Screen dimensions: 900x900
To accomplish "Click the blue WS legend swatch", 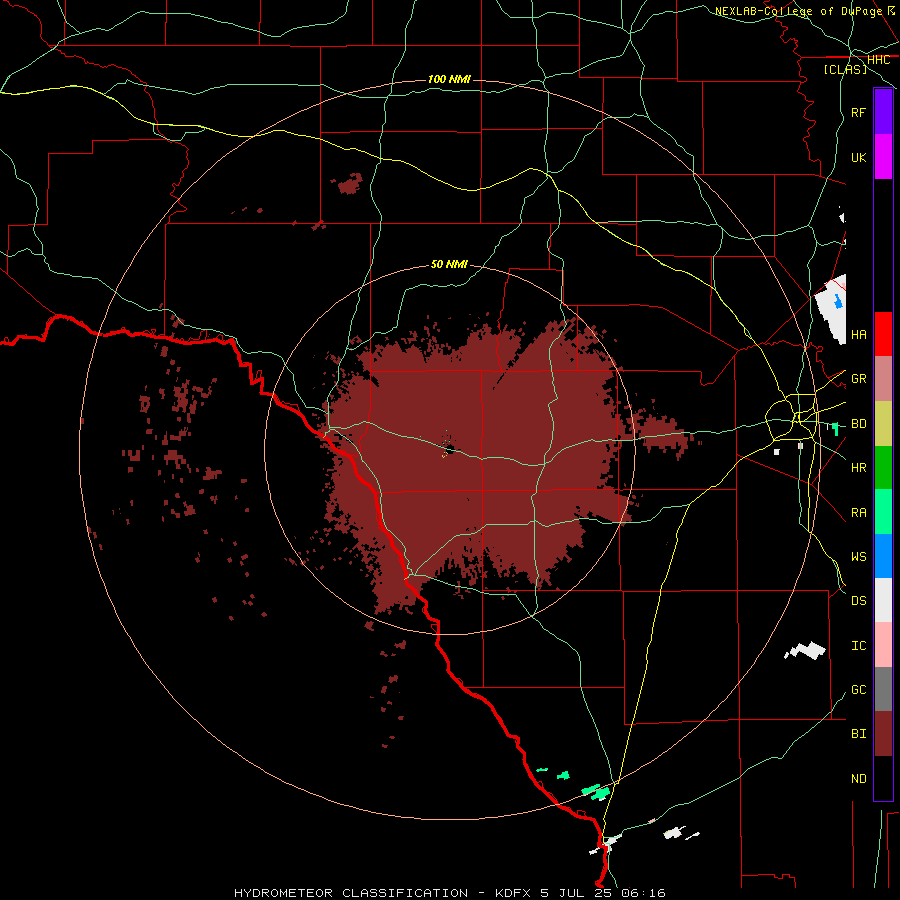I will click(883, 556).
